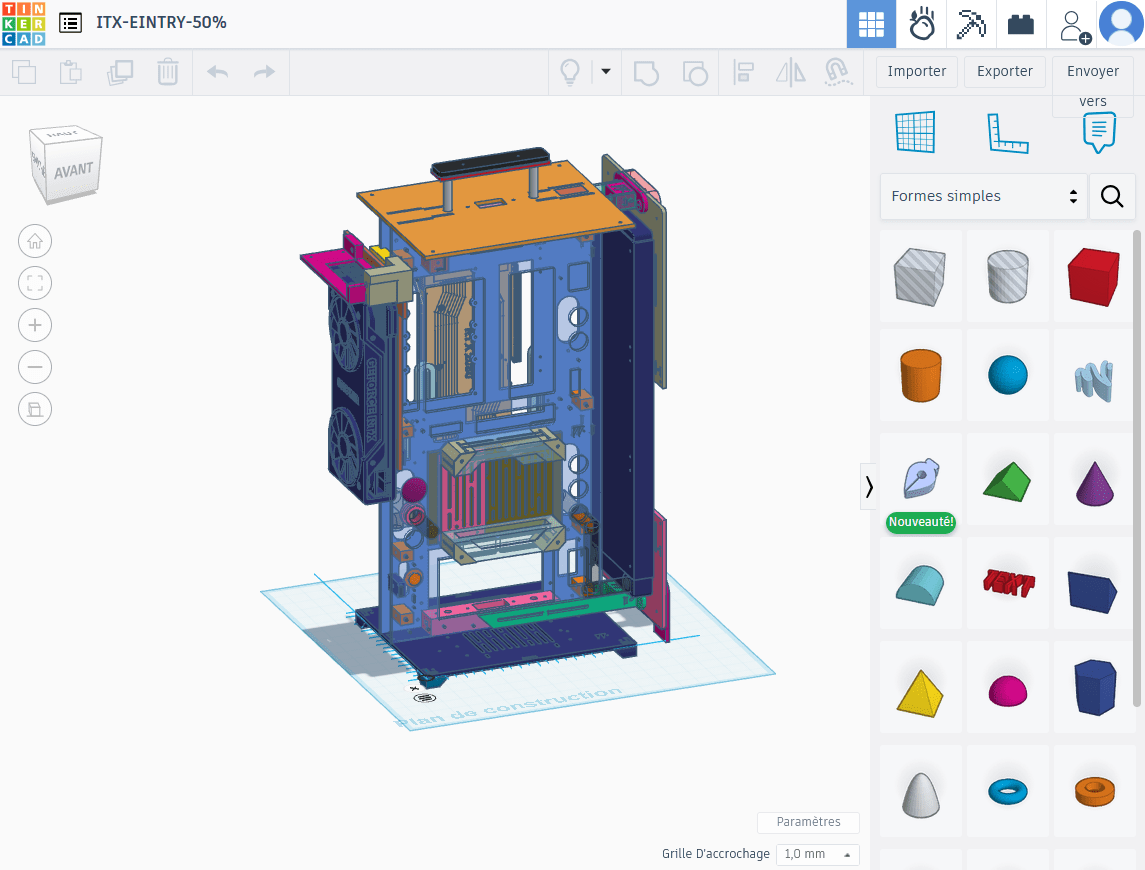Select the blue Torus shape

click(1008, 791)
